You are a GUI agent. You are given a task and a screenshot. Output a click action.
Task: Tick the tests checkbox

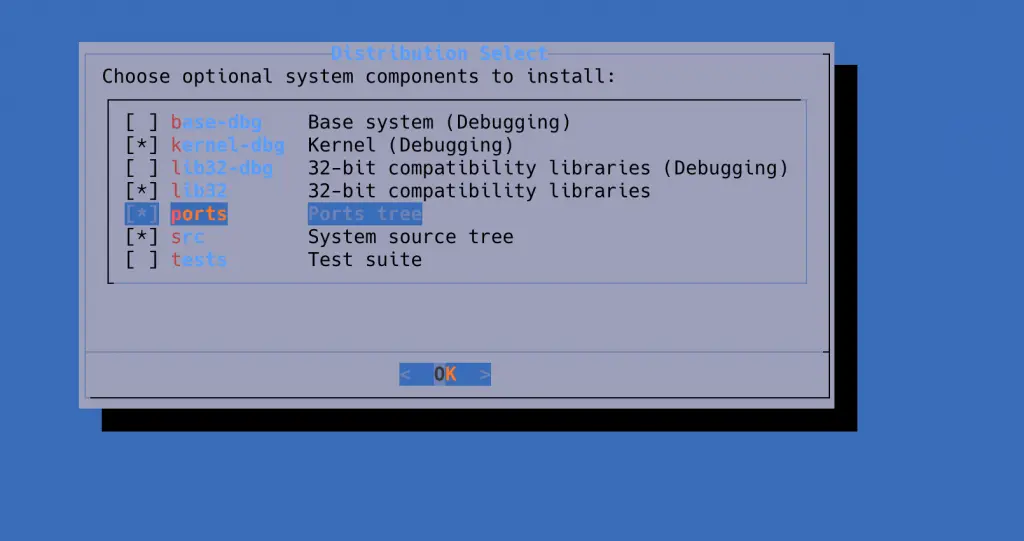[x=142, y=259]
